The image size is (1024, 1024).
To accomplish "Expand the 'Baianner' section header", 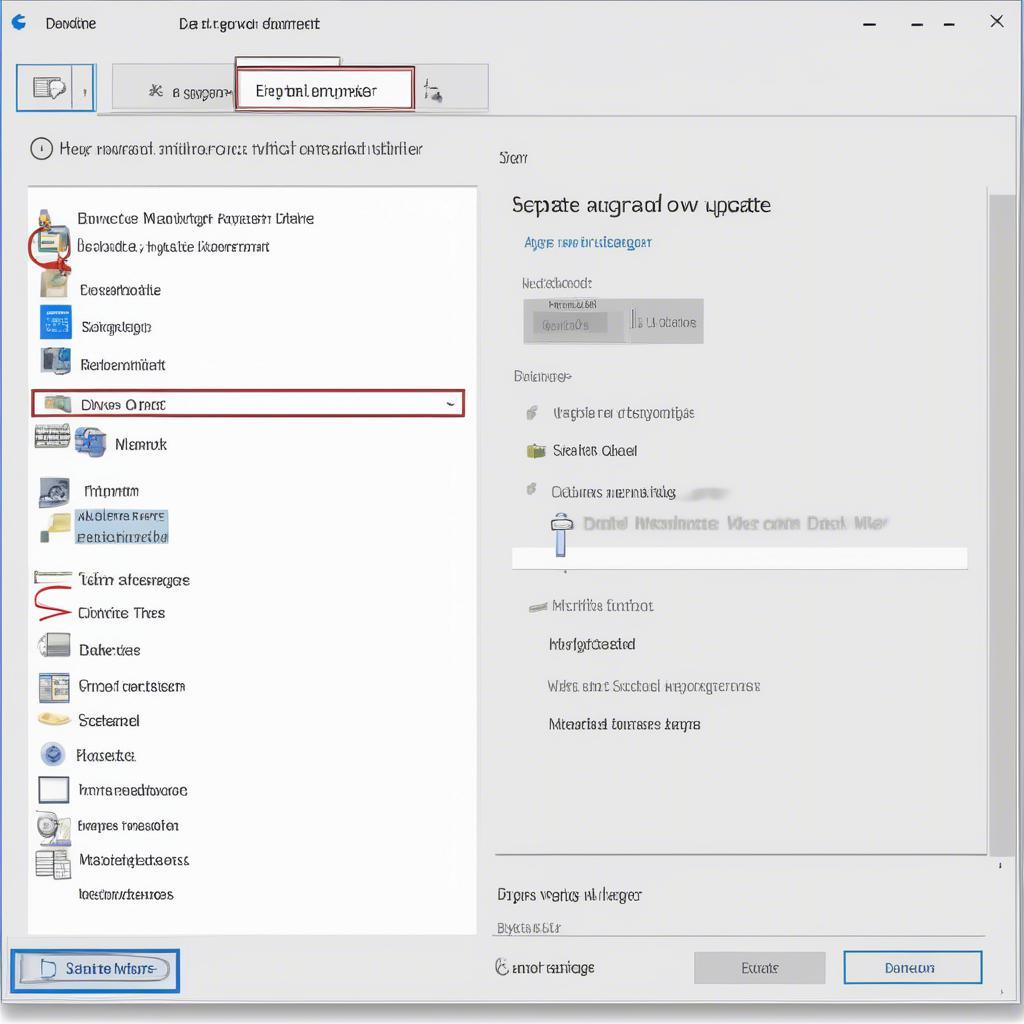I will [x=542, y=376].
